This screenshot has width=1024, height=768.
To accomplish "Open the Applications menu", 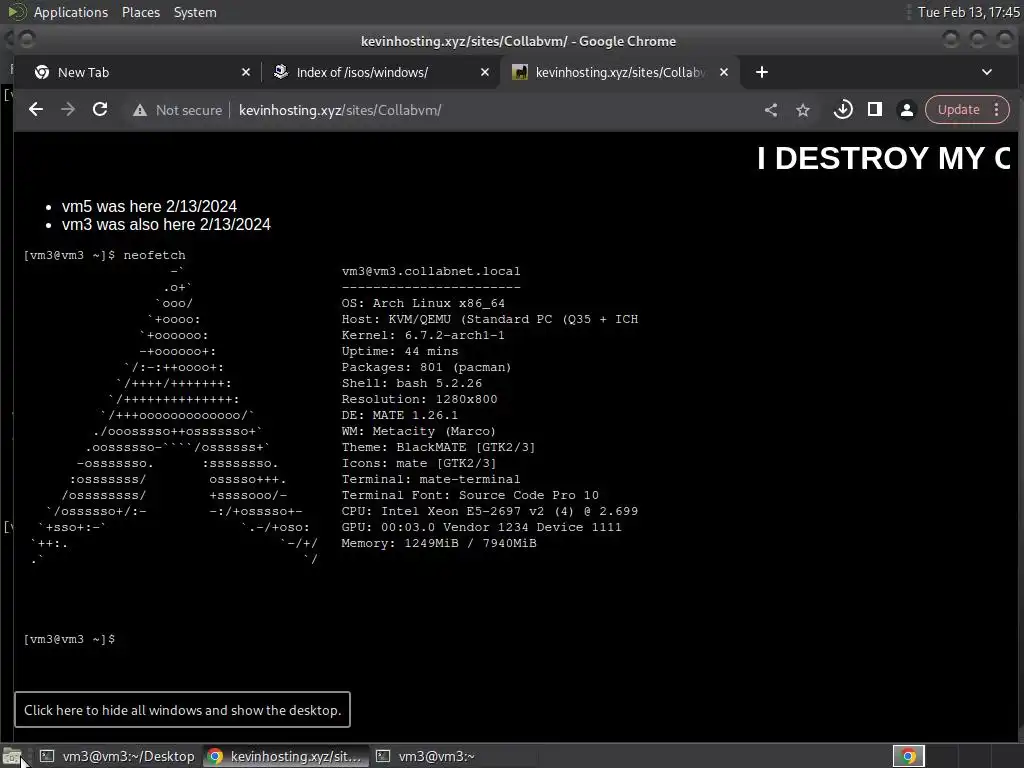I will [71, 12].
